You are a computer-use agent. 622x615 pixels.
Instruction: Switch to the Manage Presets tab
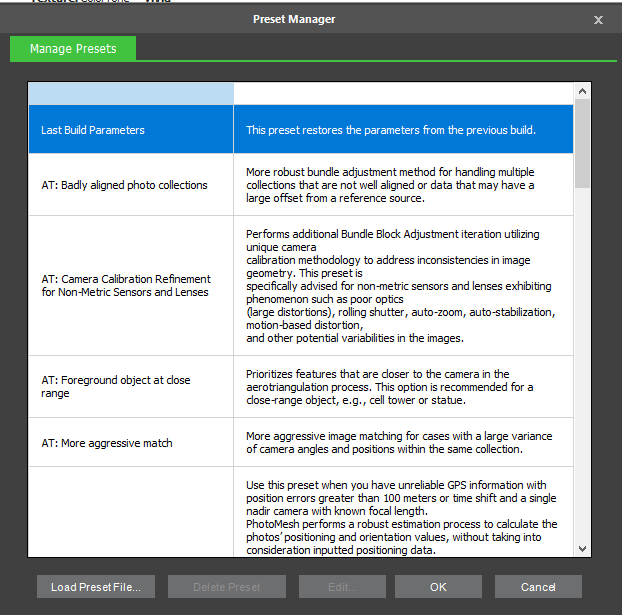point(73,48)
